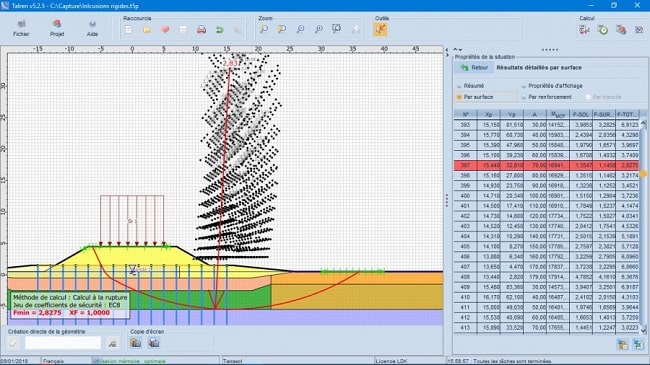
Task: Click the red printer shortcut icon
Action: (201, 29)
